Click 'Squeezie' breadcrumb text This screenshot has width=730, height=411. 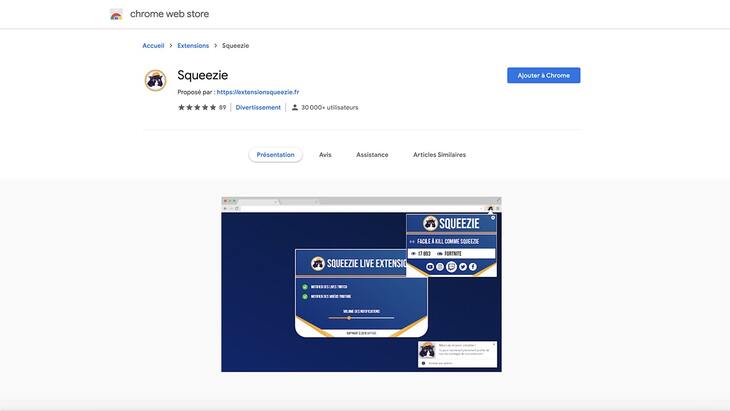point(236,46)
